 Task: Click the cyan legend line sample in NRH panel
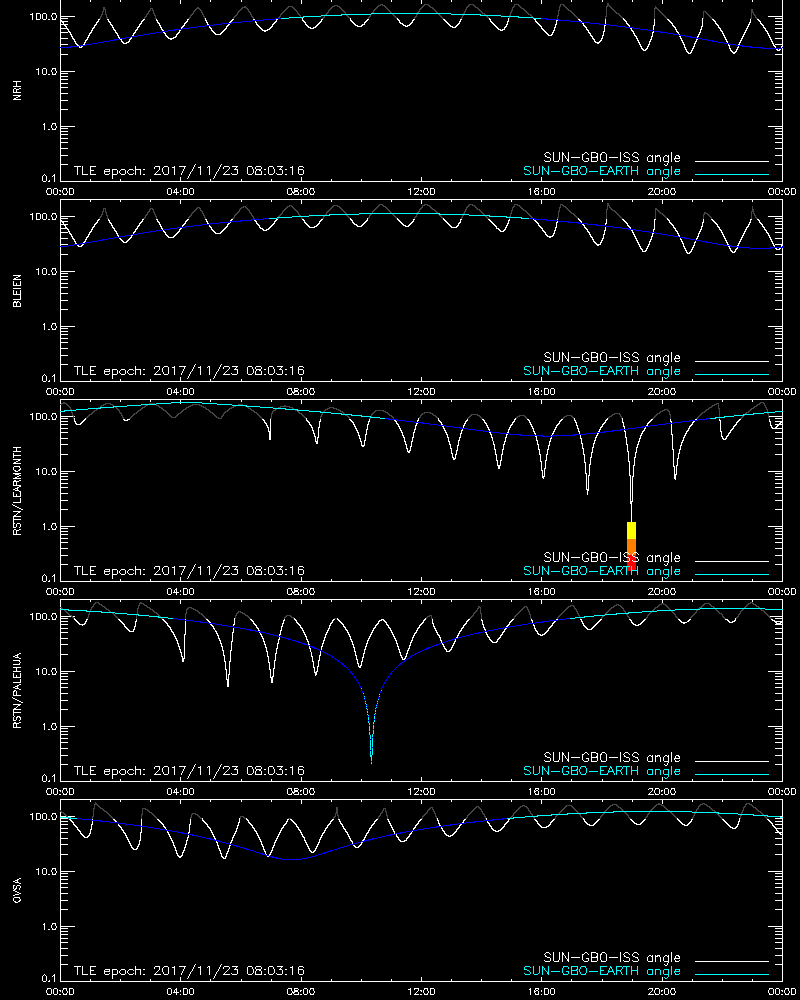pyautogui.click(x=732, y=174)
